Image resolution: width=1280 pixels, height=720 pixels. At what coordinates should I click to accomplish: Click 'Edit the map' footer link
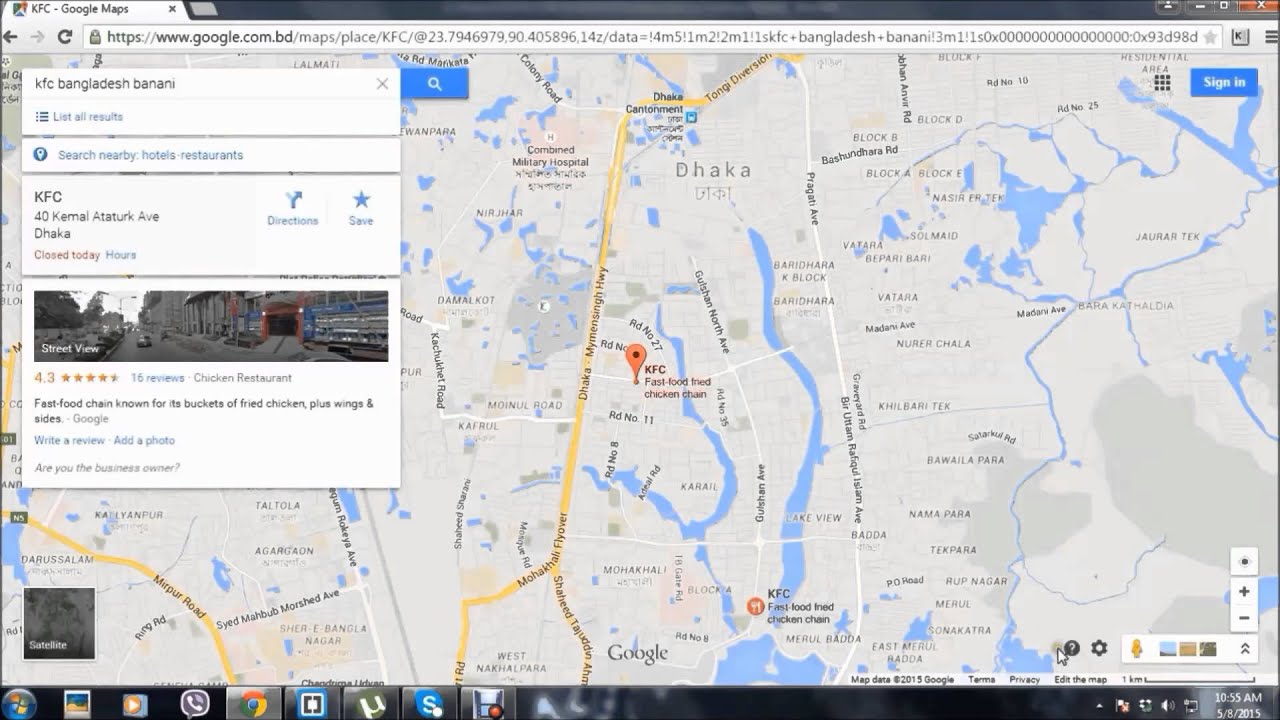pyautogui.click(x=1080, y=680)
